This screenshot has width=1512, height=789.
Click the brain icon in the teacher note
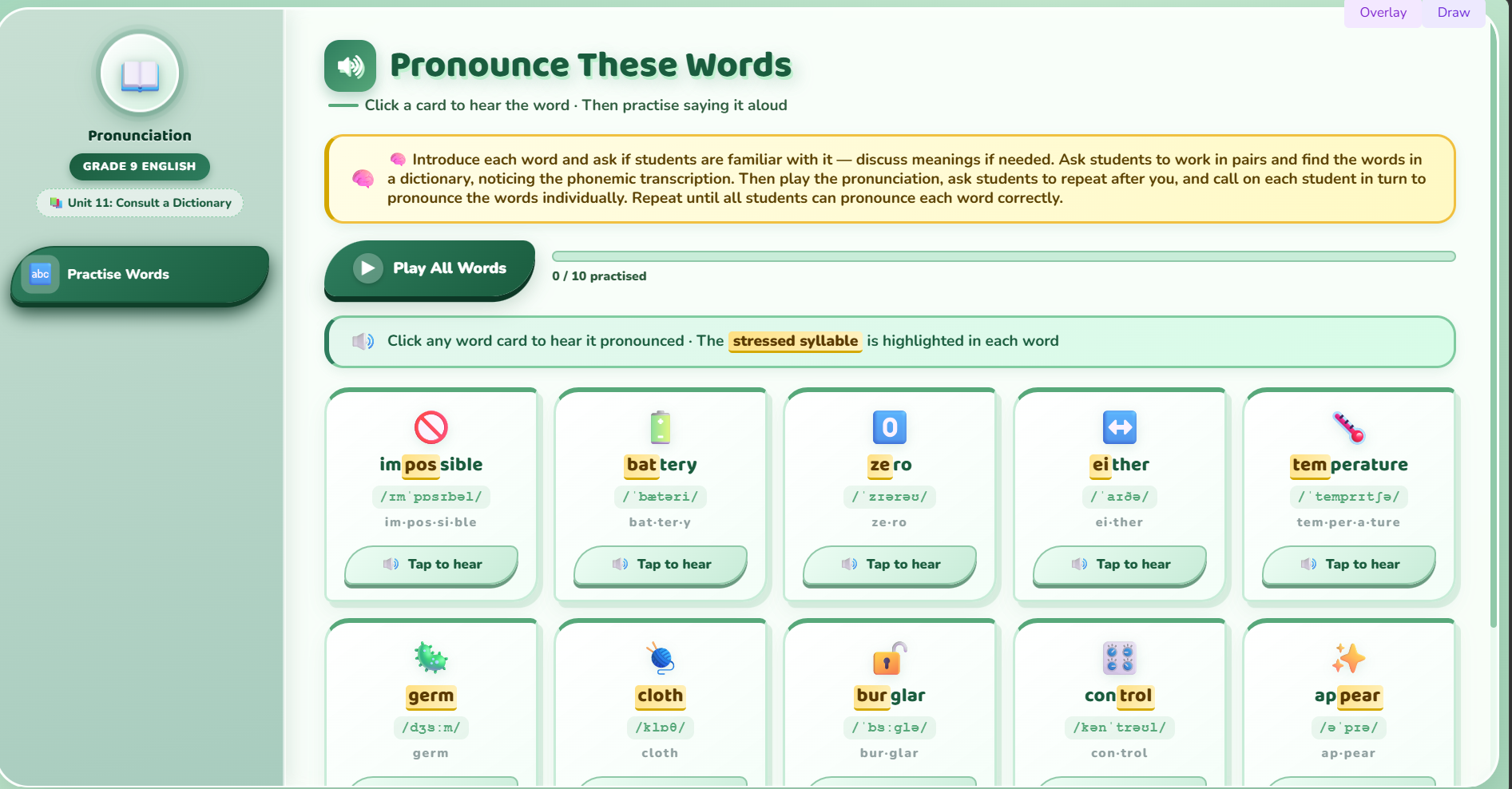(x=363, y=179)
